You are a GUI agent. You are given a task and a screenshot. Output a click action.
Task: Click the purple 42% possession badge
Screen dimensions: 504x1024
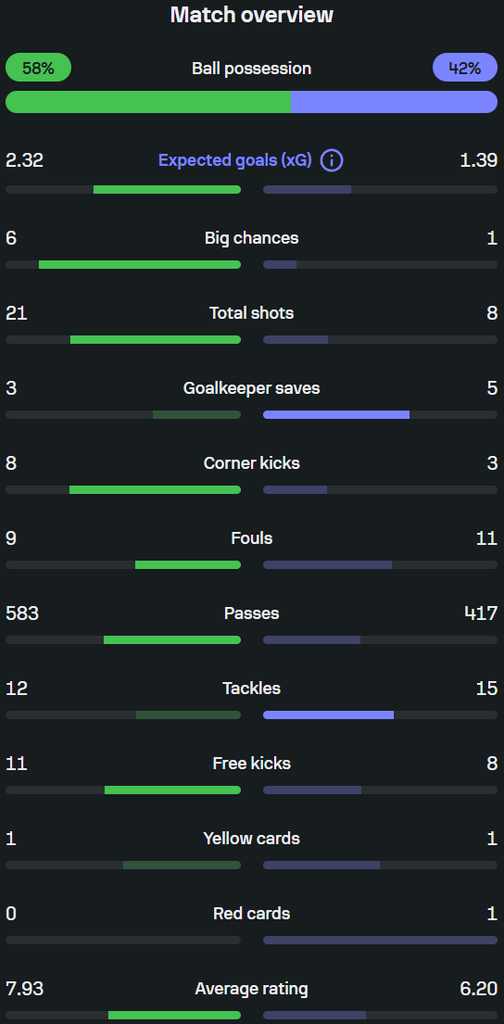click(x=465, y=68)
